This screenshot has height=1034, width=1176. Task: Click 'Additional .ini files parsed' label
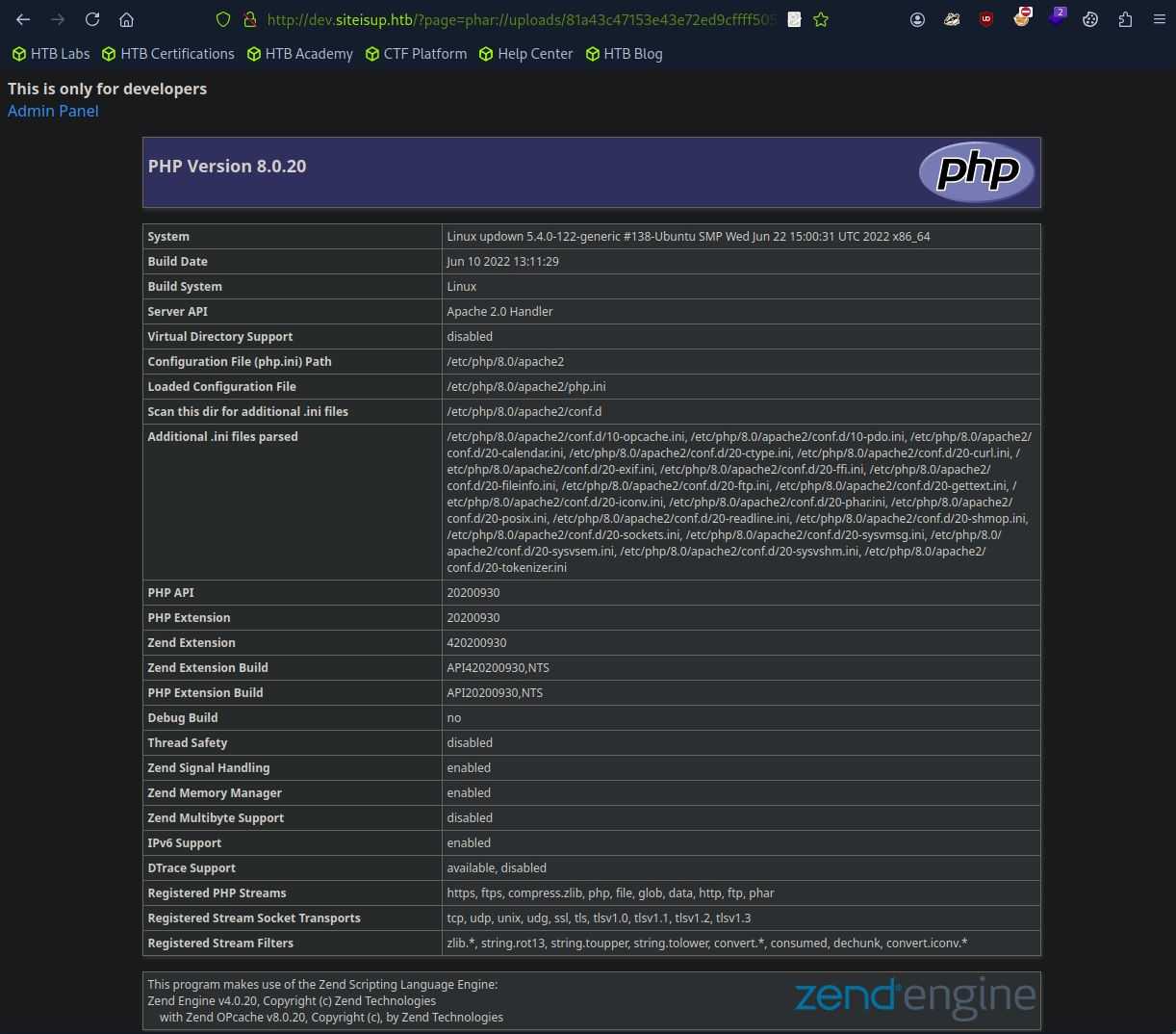pyautogui.click(x=223, y=436)
